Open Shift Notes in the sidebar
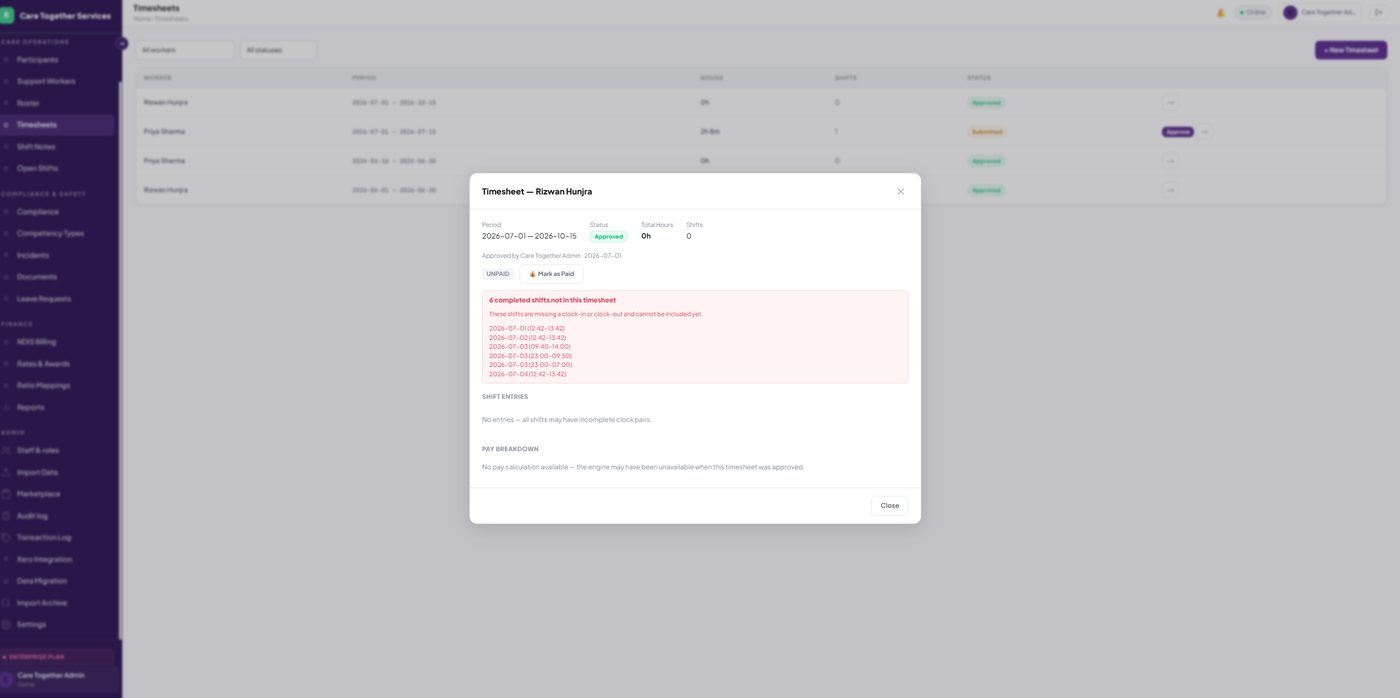1400x698 pixels. 58,147
